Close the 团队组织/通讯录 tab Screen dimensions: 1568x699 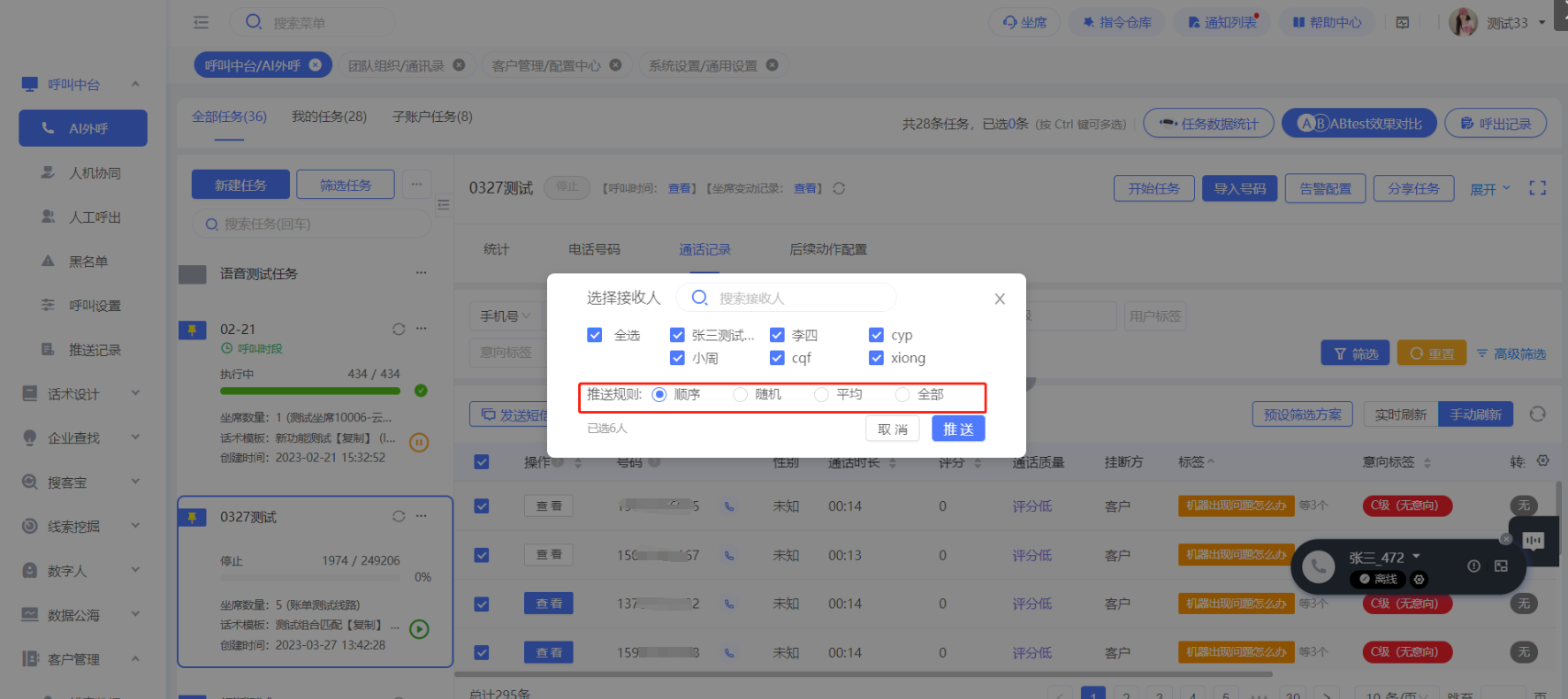tap(459, 65)
